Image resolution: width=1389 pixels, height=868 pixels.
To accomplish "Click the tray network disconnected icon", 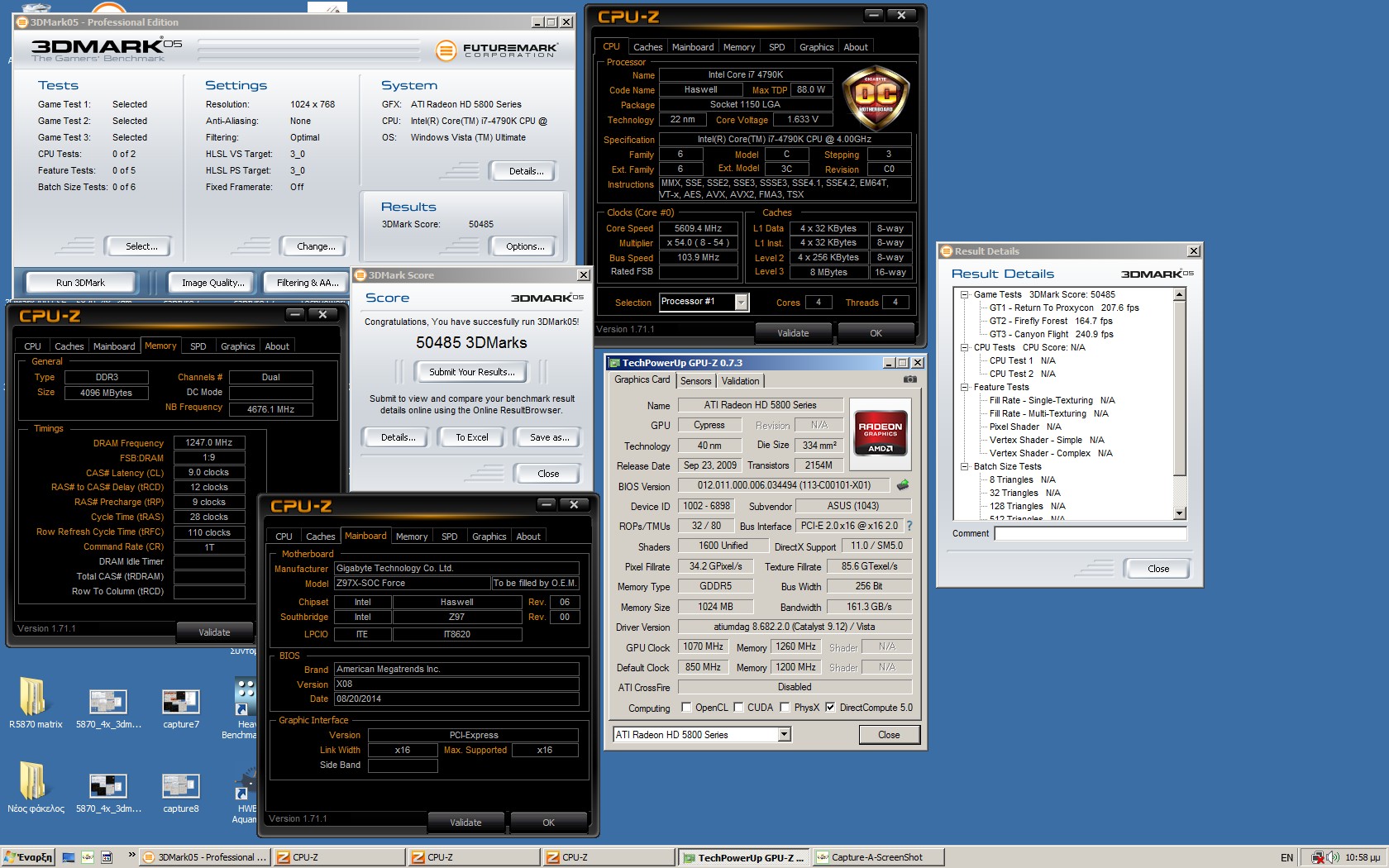I will click(x=1318, y=857).
